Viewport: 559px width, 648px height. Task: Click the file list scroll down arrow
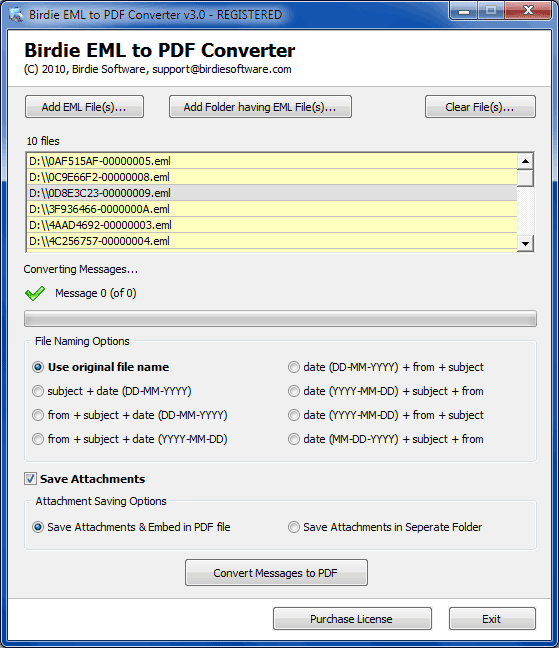(x=525, y=243)
